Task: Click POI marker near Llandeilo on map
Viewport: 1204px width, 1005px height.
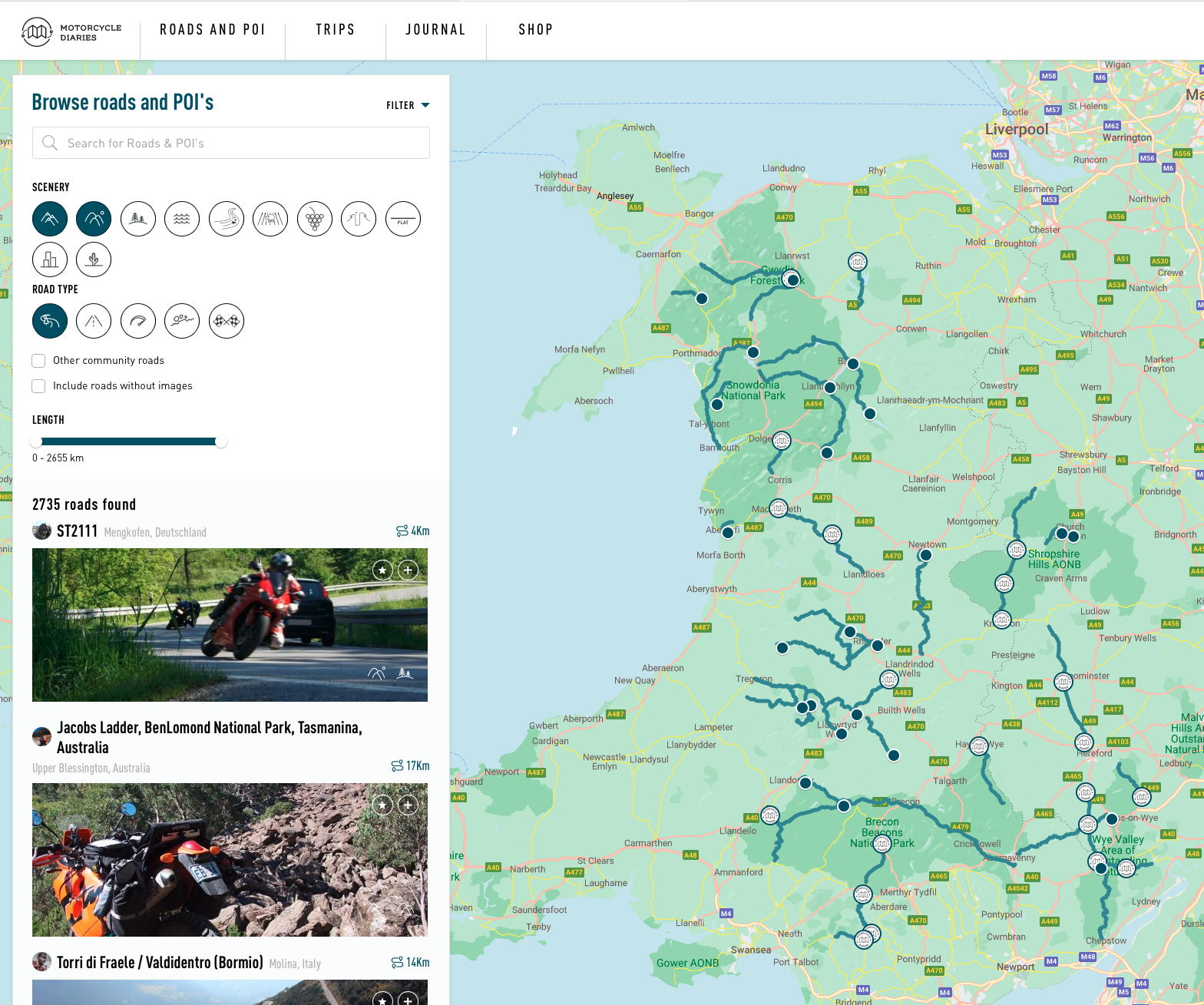Action: coord(770,815)
